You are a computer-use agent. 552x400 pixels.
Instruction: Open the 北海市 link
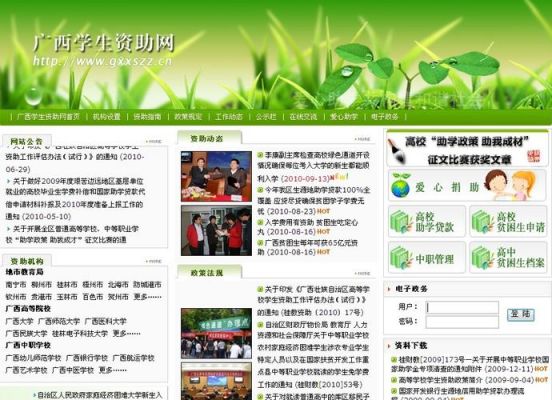click(x=118, y=285)
